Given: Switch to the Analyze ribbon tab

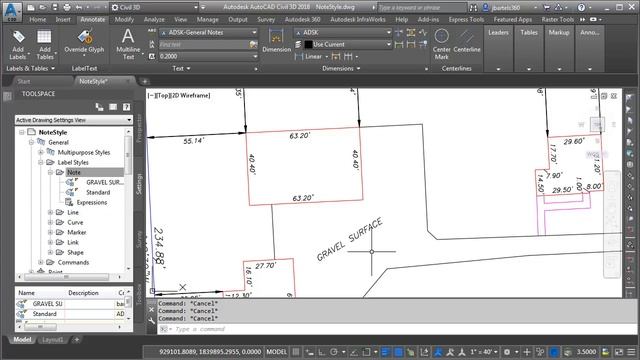Looking at the screenshot, I should tap(154, 19).
